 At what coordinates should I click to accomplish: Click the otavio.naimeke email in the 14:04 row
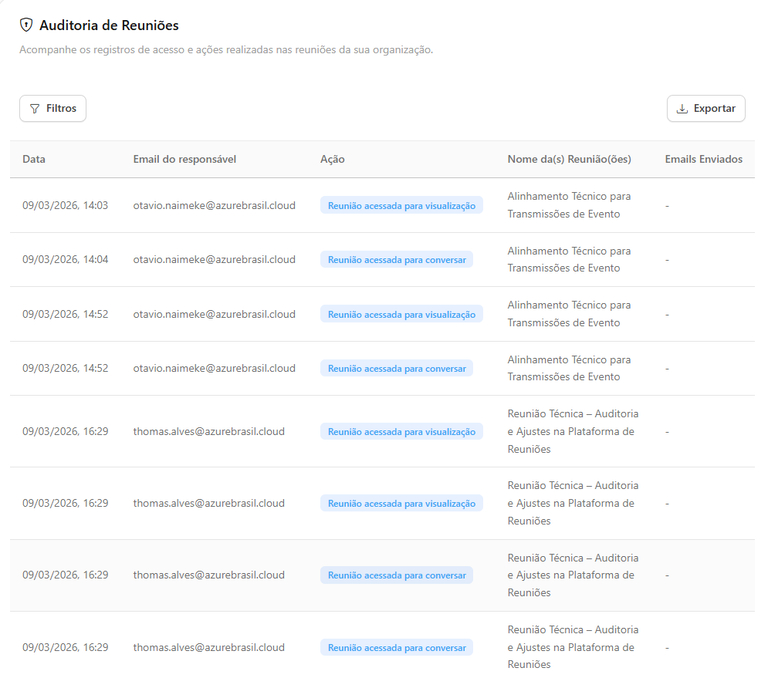(x=214, y=260)
